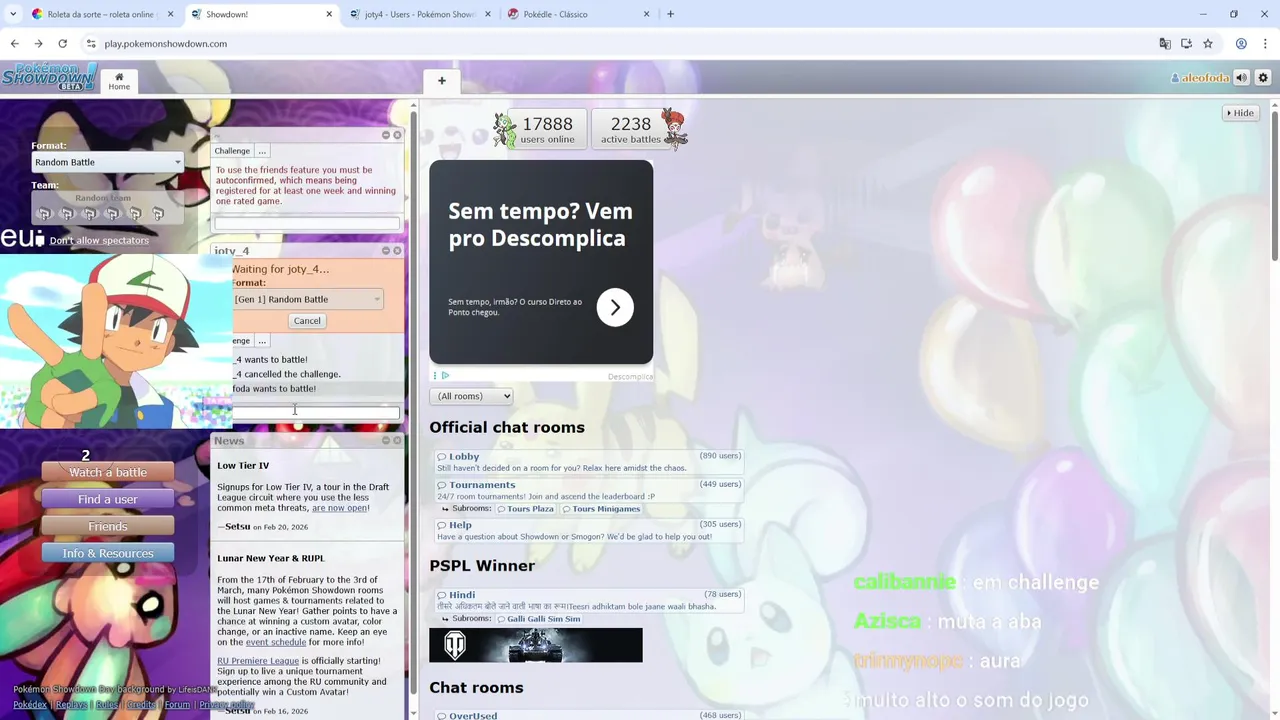Open the RU Premiere League link
Image resolution: width=1280 pixels, height=720 pixels.
258,661
